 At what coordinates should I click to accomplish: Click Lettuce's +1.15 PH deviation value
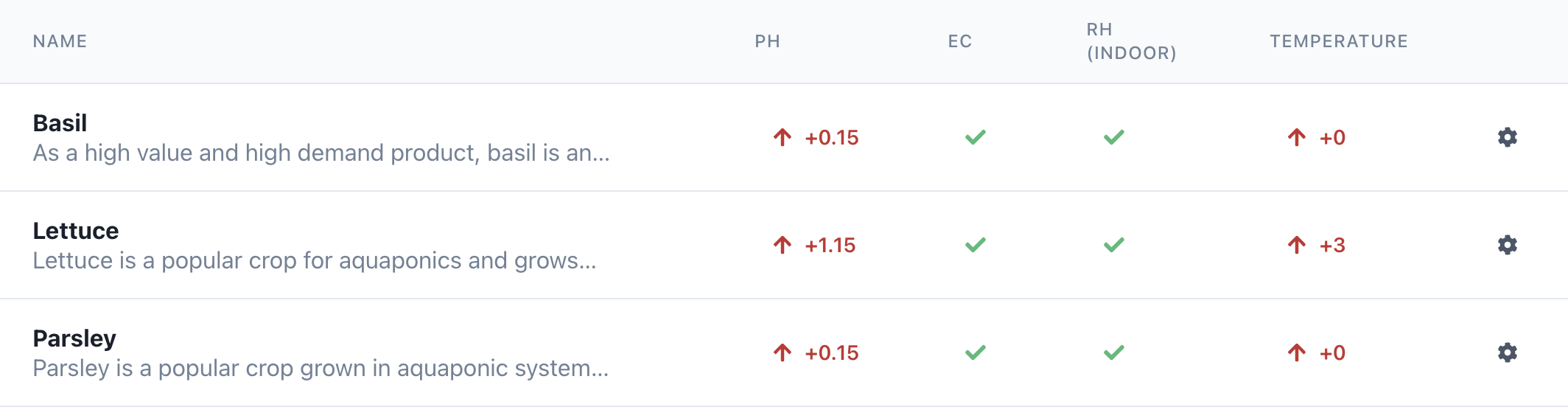click(830, 245)
